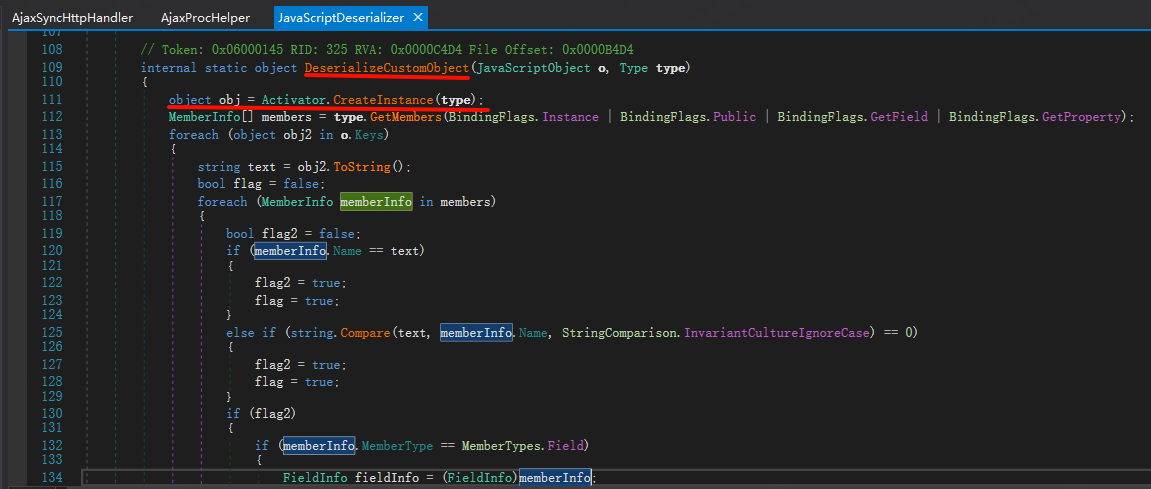
Task: Click the Compare method on string
Action: (x=369, y=331)
